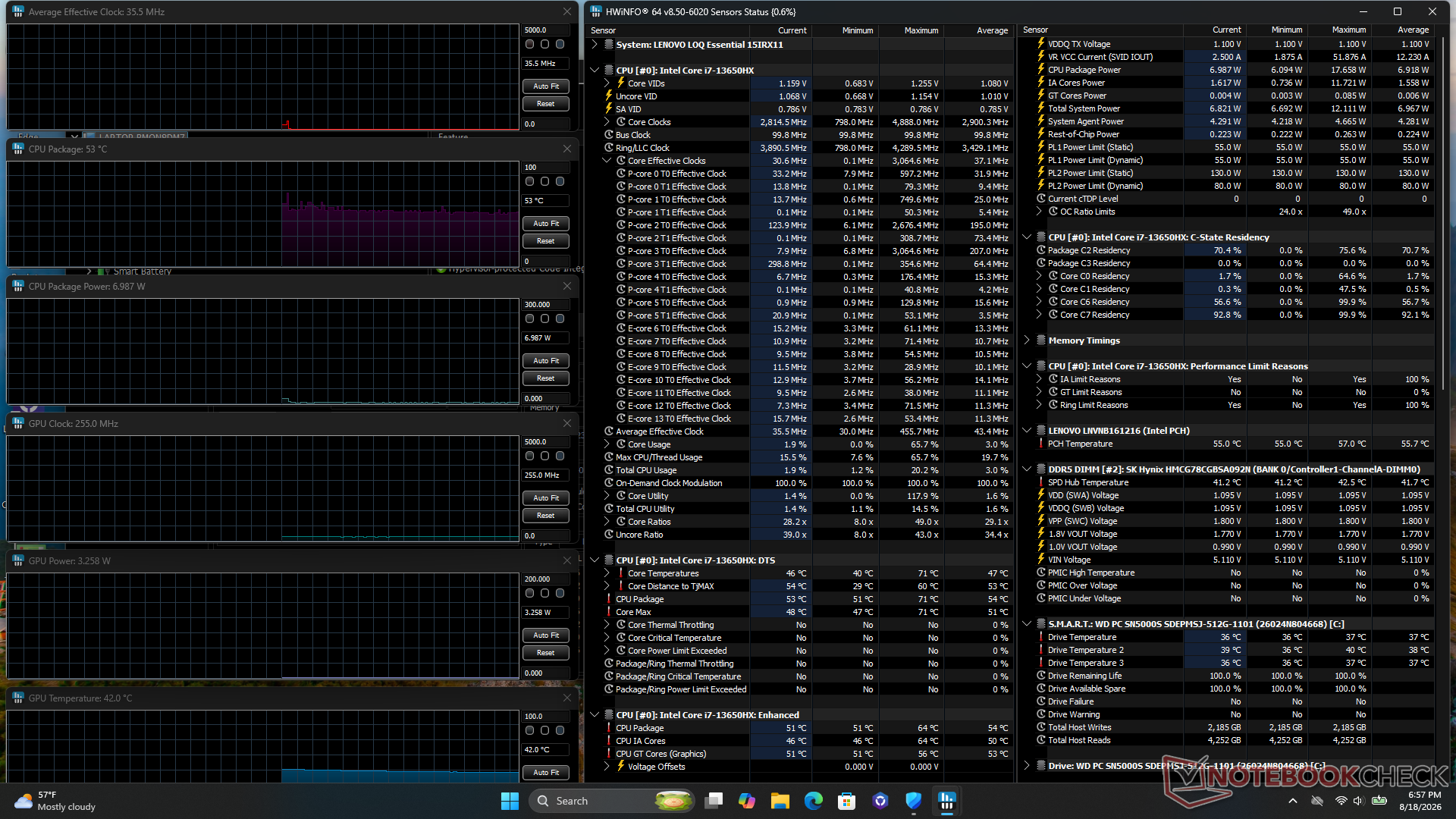Click the lightning icon beside SA VID
The image size is (1456, 819).
(x=608, y=109)
